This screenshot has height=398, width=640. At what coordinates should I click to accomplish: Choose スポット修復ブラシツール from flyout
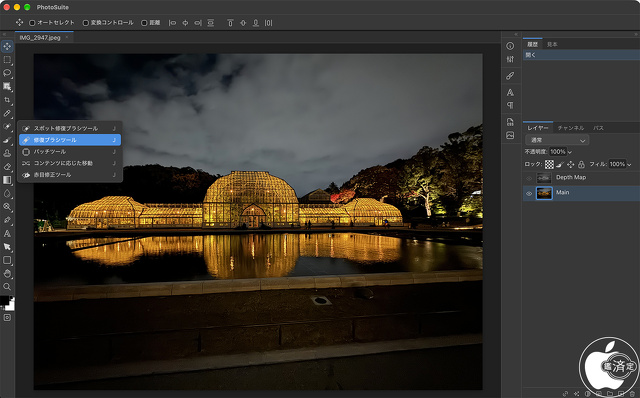(x=70, y=128)
